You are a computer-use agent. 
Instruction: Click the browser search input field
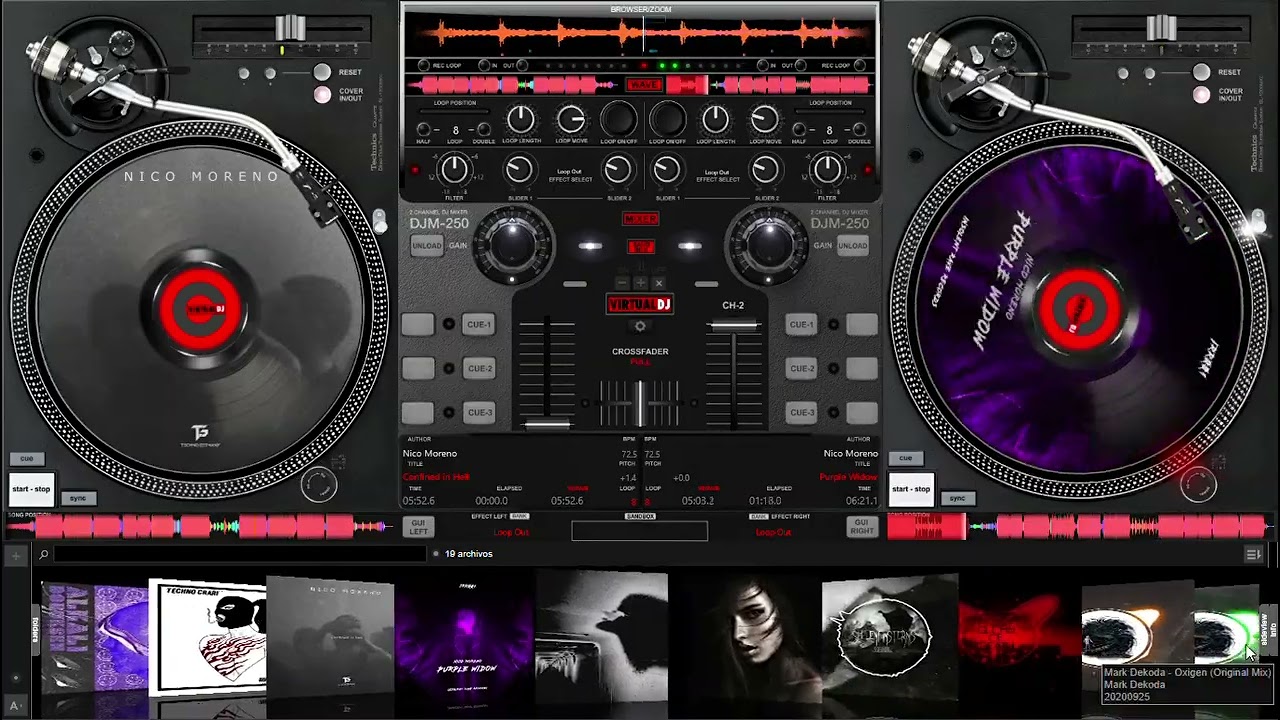click(x=240, y=554)
